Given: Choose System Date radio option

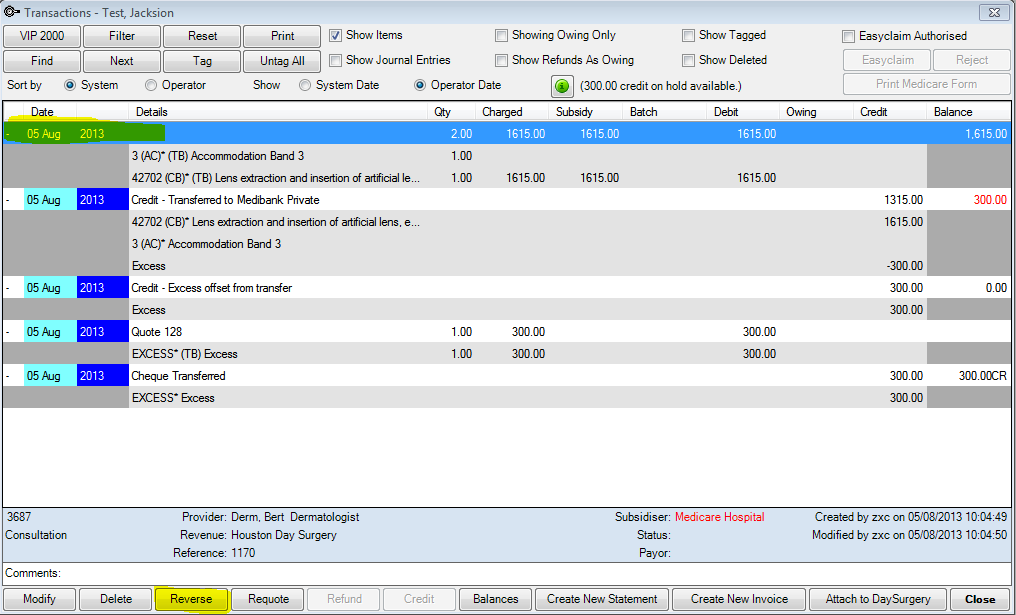Looking at the screenshot, I should point(305,86).
